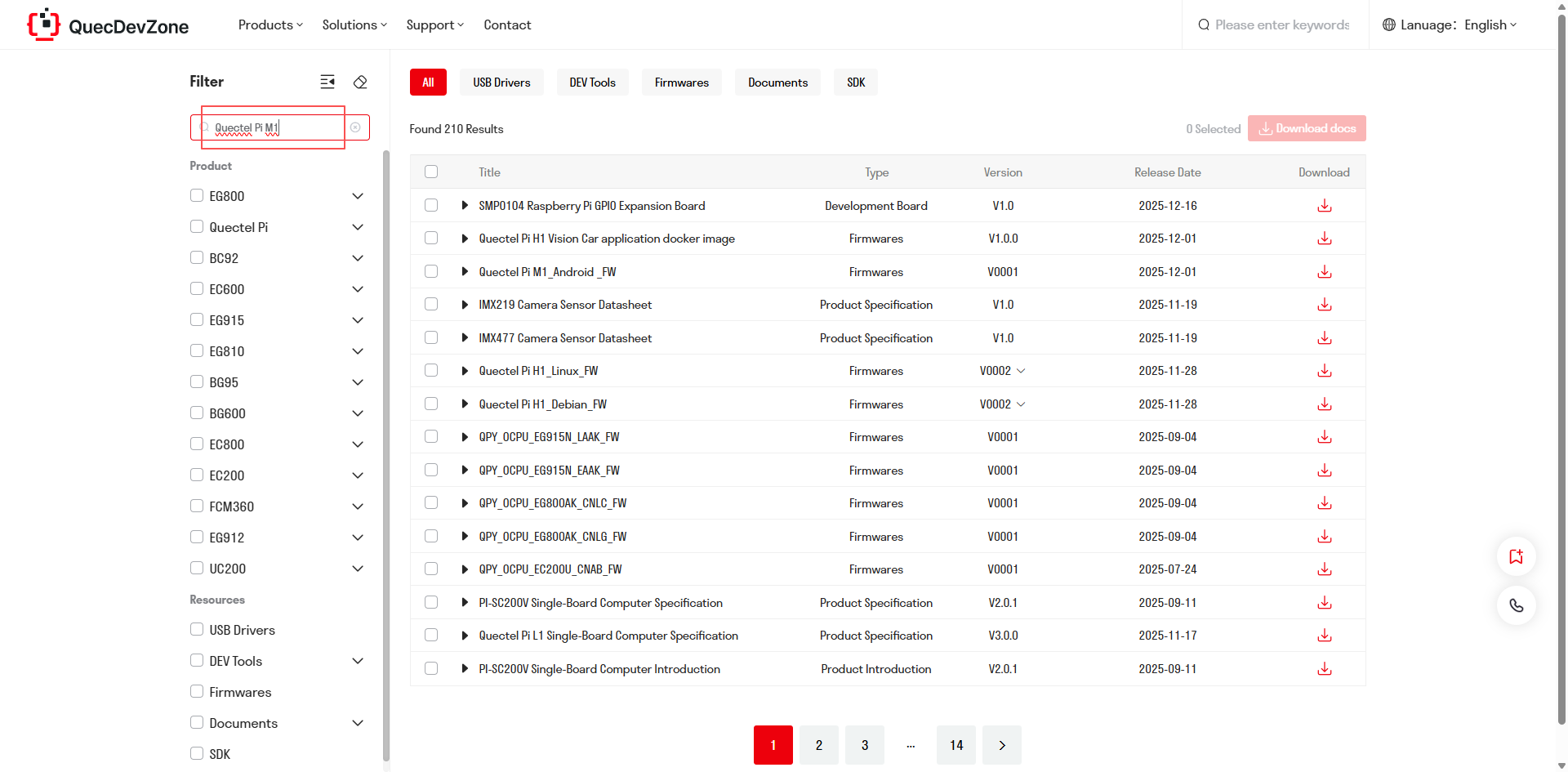The image size is (1568, 772).
Task: Clear the filter search text field
Action: click(x=355, y=127)
